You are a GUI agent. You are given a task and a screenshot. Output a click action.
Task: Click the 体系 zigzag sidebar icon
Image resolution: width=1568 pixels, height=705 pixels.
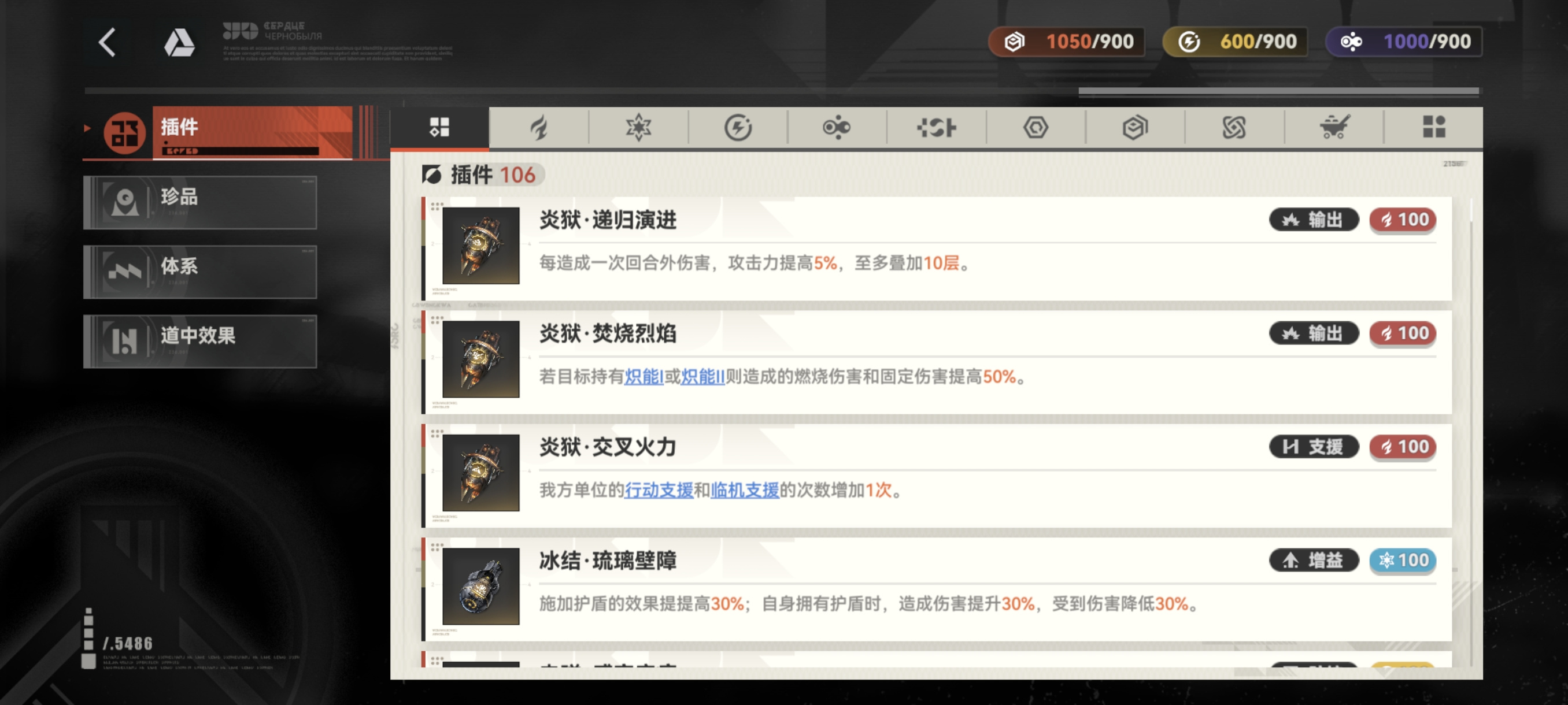coord(125,271)
